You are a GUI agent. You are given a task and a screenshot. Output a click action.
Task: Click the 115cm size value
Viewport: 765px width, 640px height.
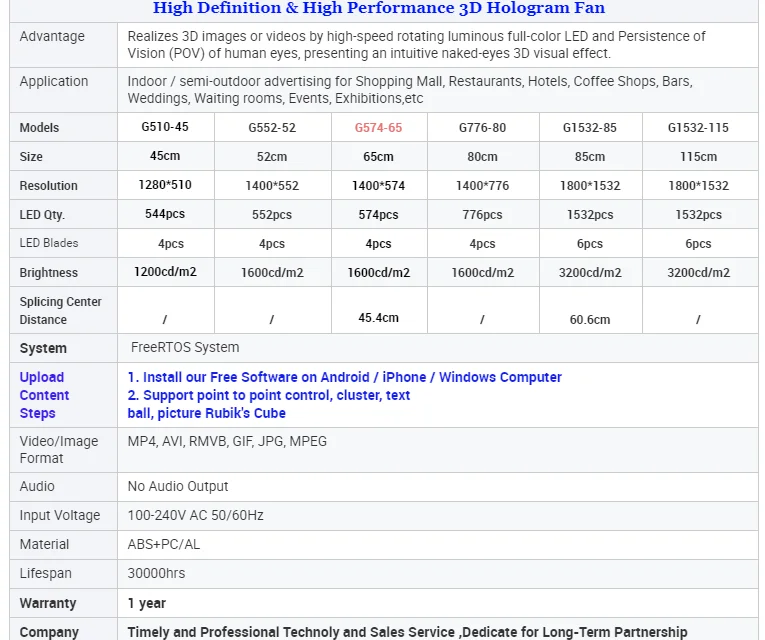click(x=698, y=157)
